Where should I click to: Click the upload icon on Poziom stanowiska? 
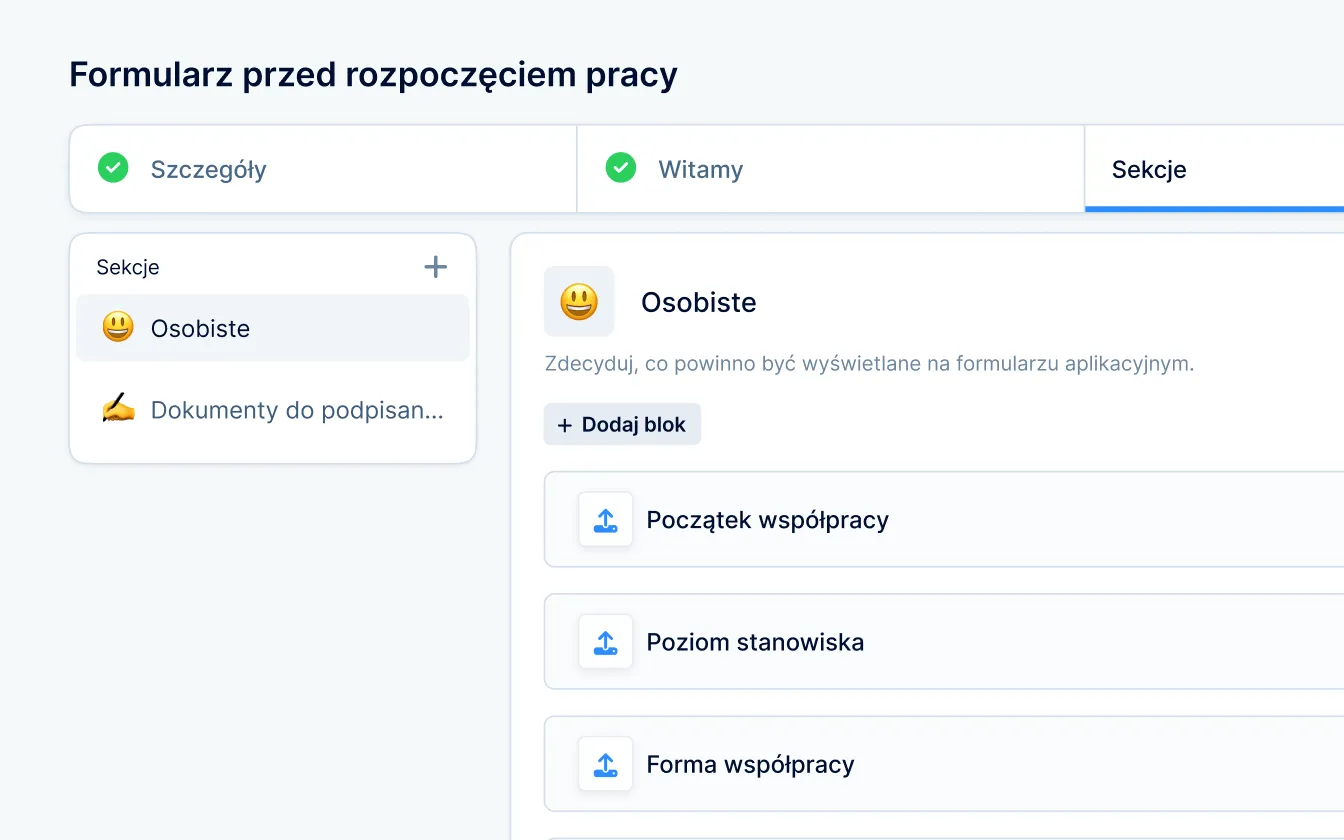pos(605,641)
